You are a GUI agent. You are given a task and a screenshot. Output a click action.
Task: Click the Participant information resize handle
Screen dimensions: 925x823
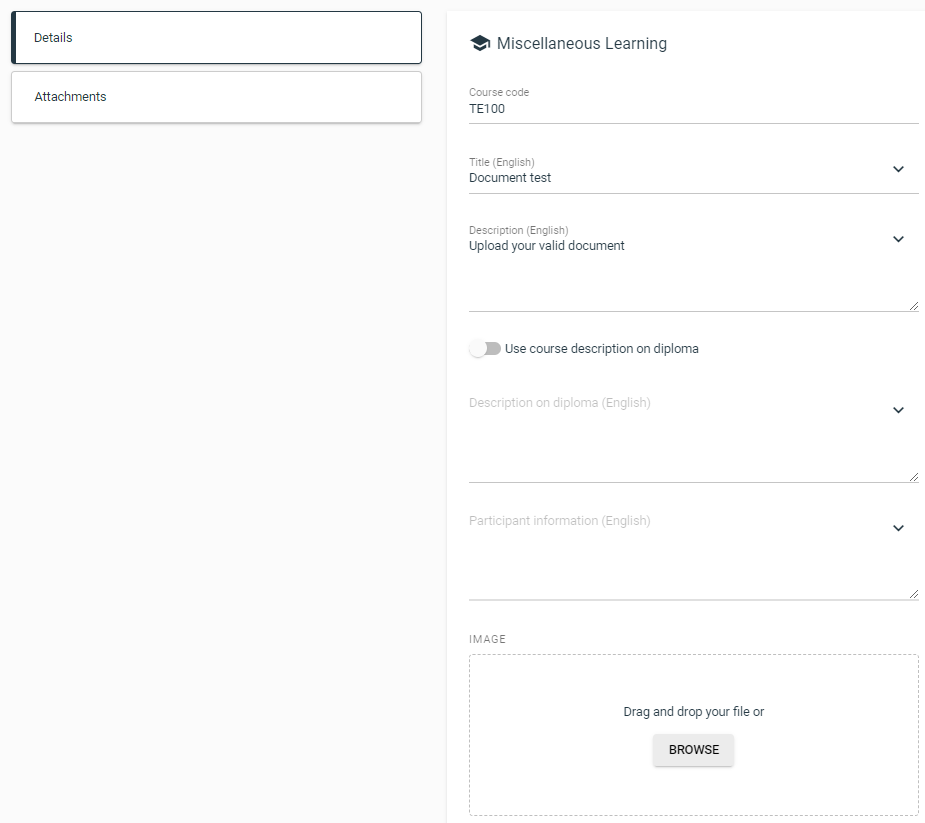914,594
